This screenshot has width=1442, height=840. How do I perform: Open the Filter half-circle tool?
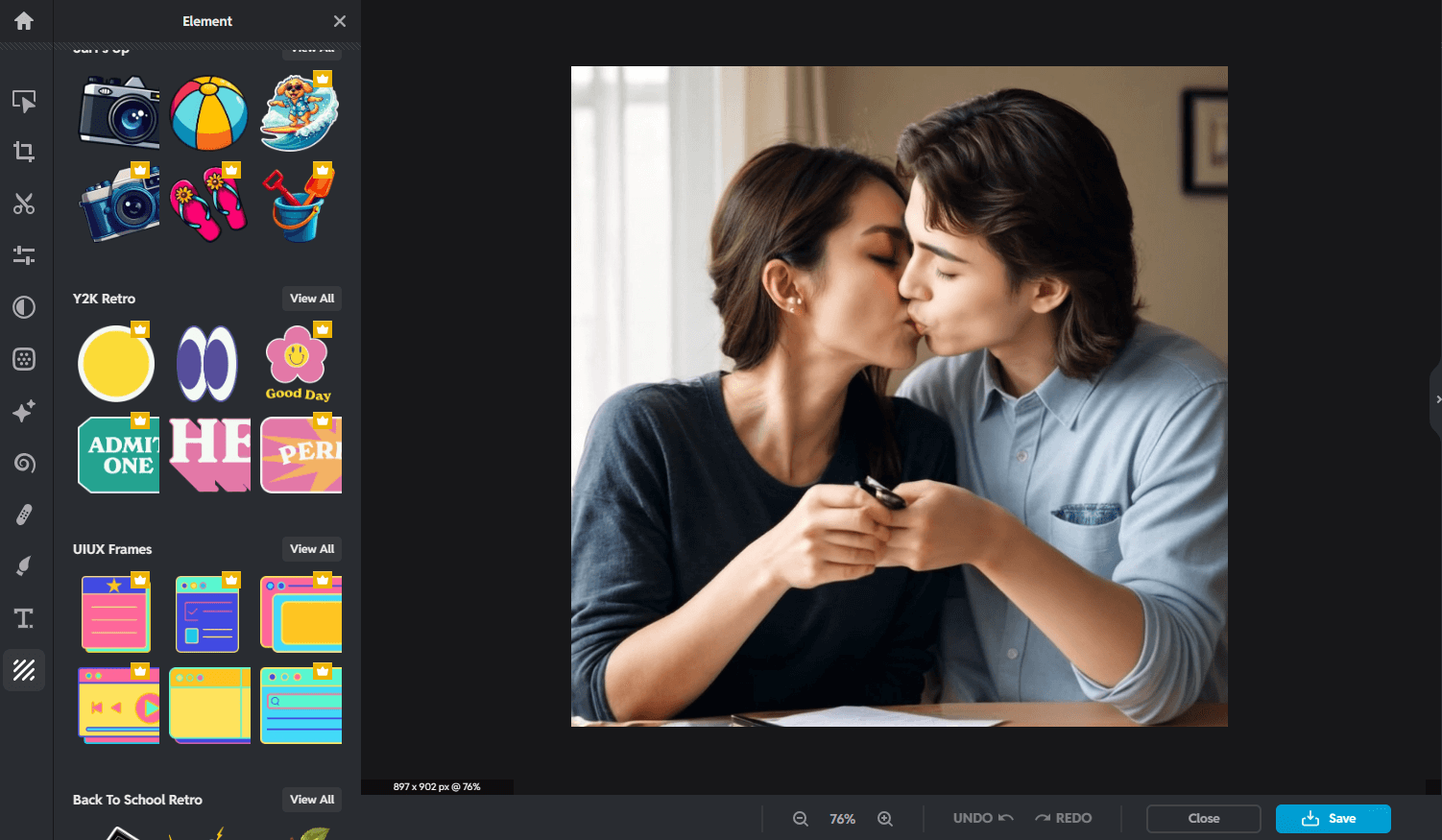[x=24, y=307]
